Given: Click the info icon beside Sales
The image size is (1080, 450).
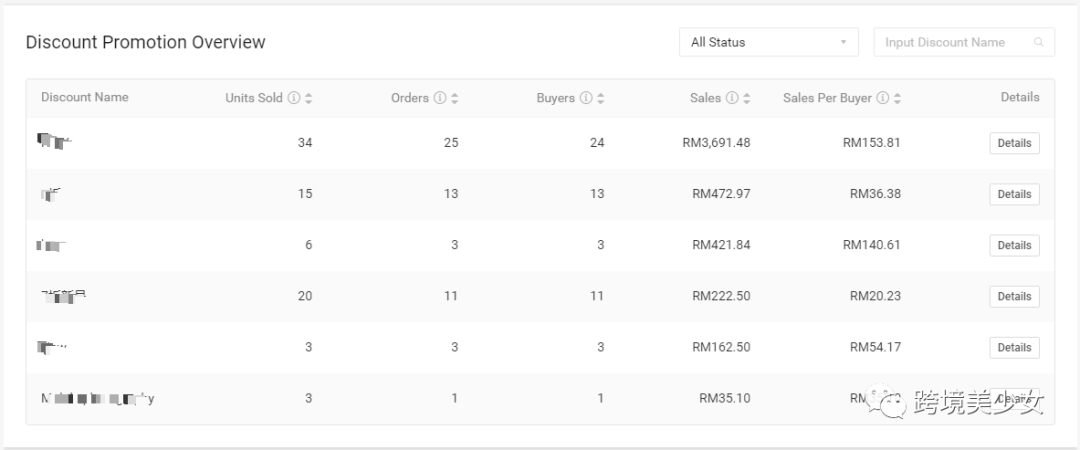Looking at the screenshot, I should pyautogui.click(x=732, y=98).
